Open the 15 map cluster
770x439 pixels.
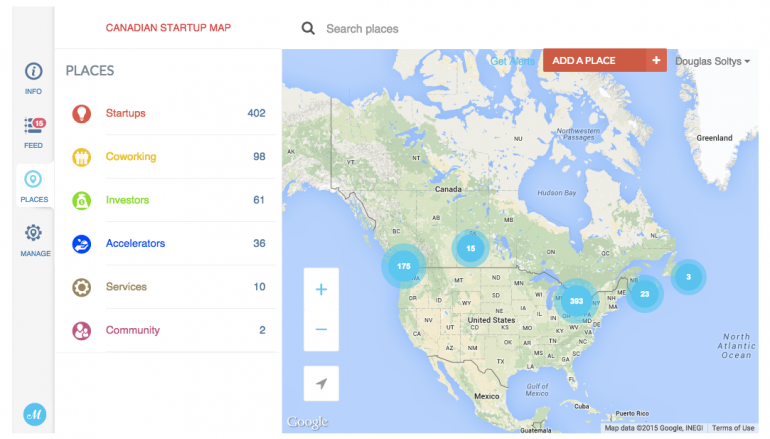470,248
